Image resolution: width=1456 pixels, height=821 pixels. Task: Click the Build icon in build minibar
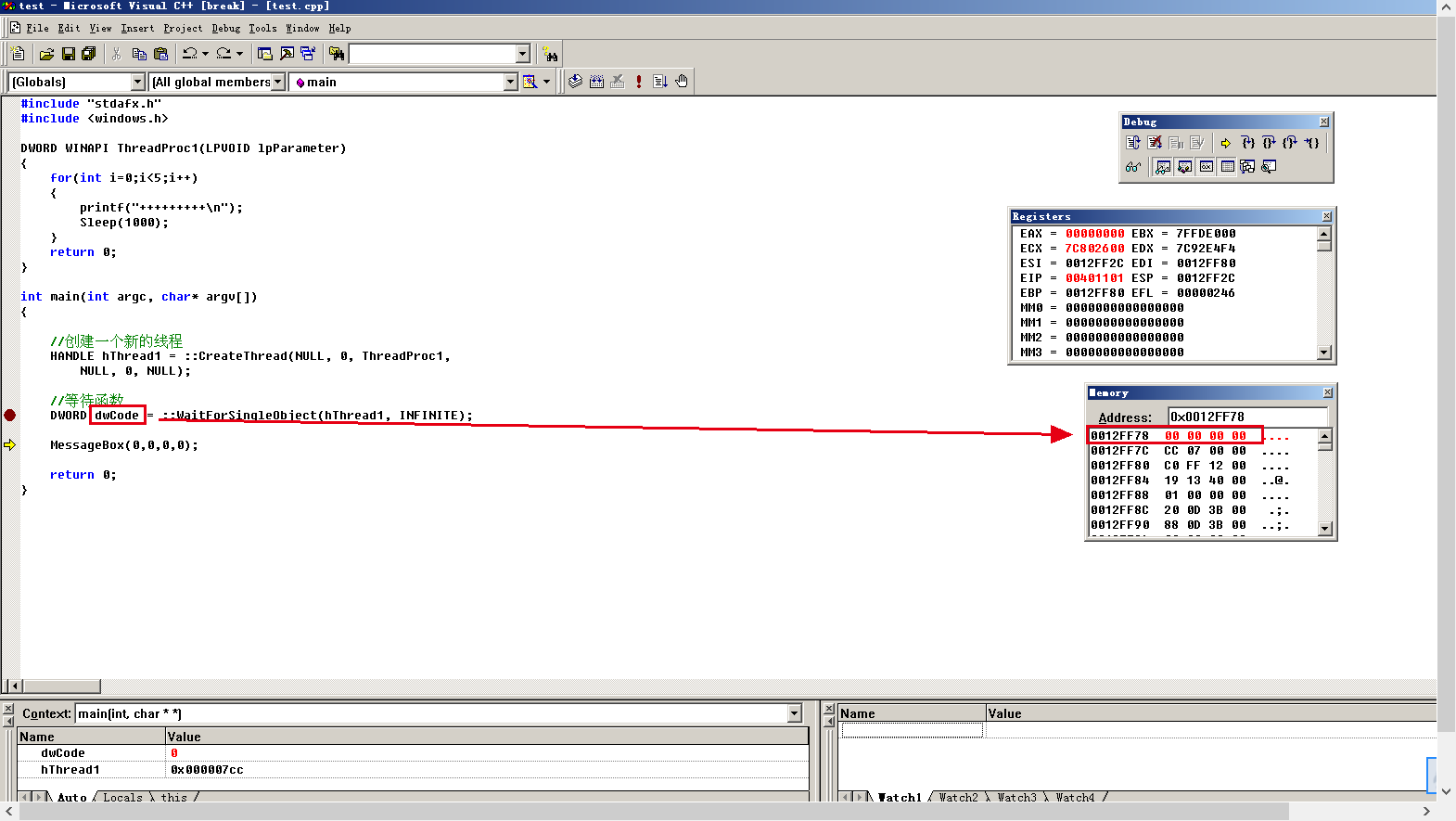(x=596, y=82)
